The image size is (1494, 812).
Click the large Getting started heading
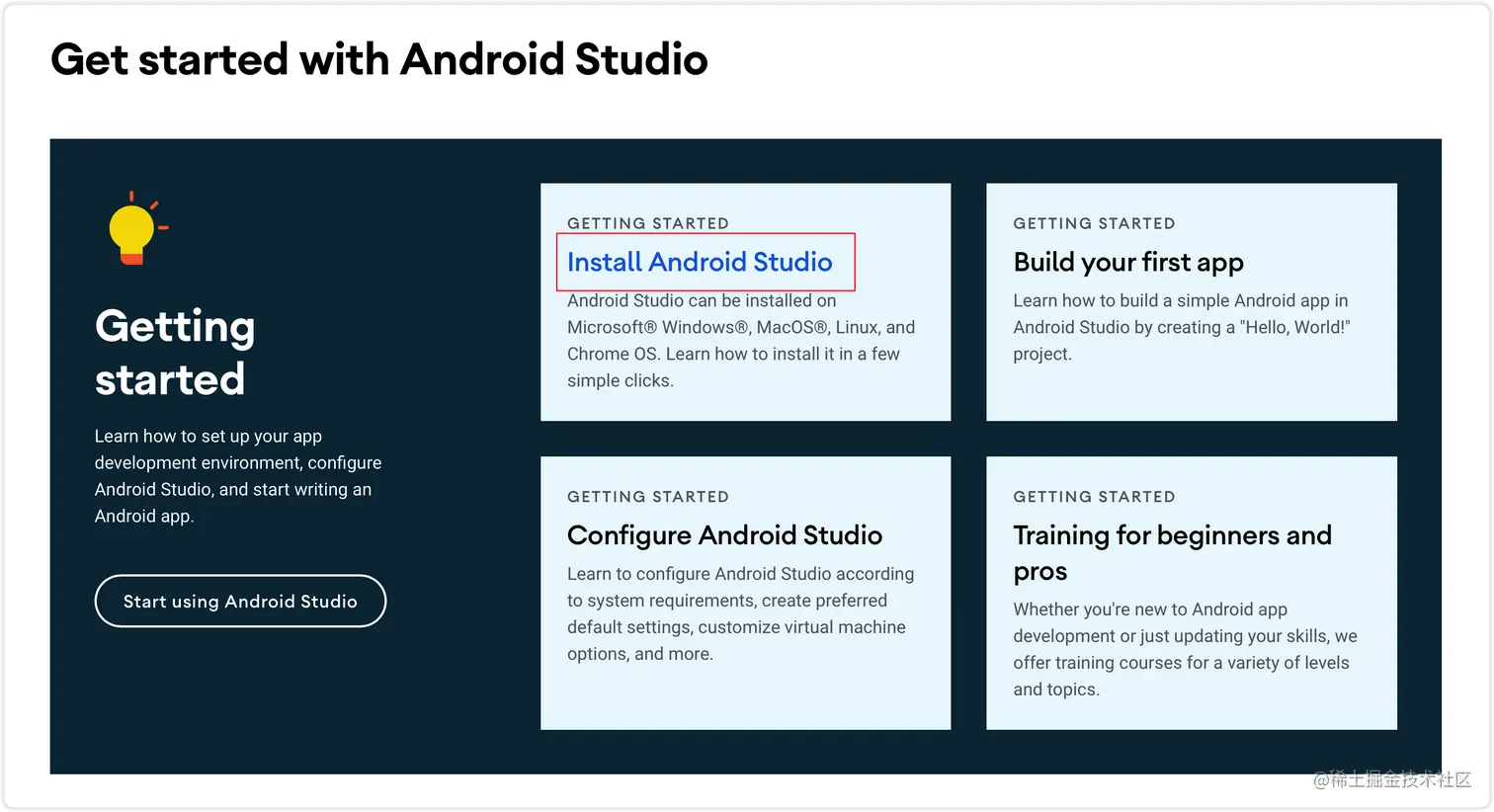pos(175,353)
